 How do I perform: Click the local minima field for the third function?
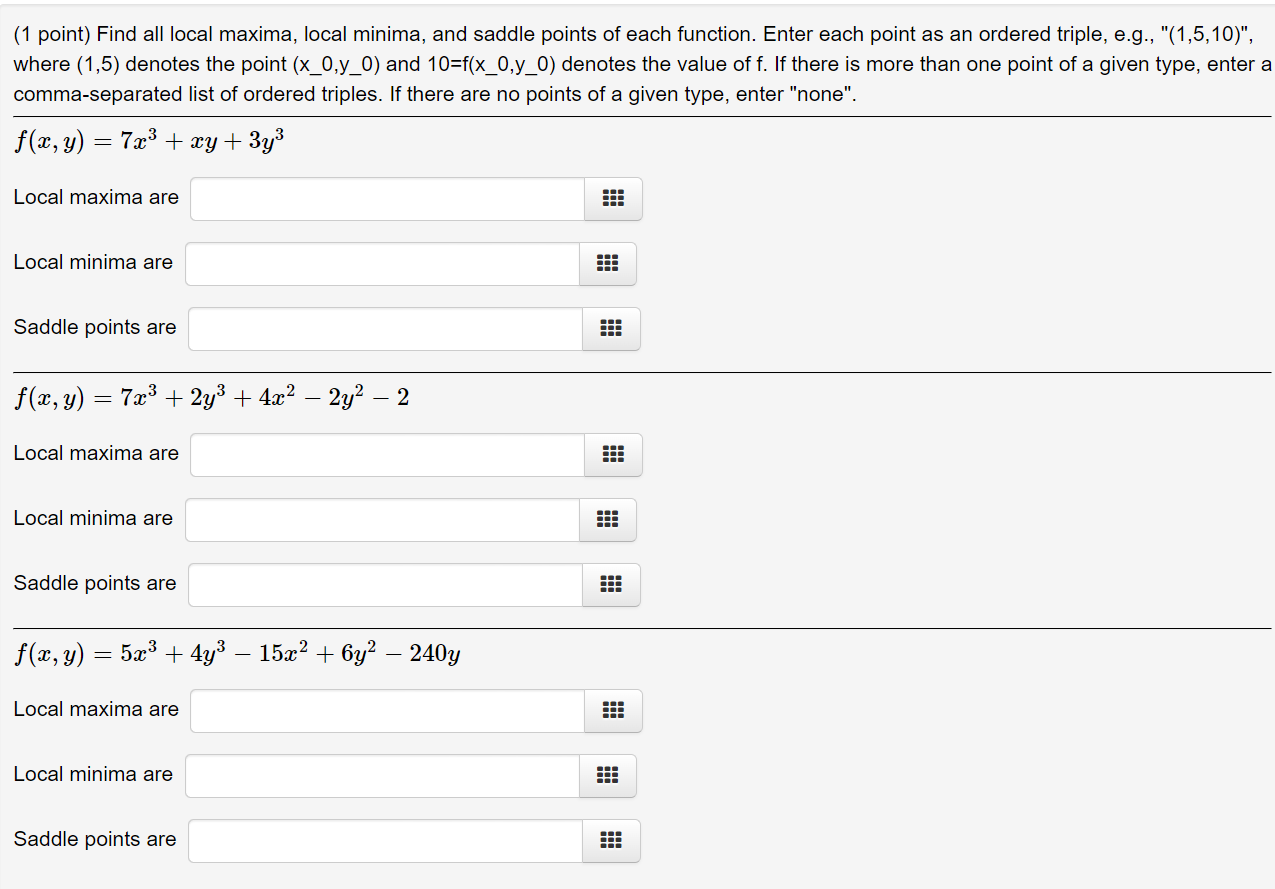click(380, 775)
